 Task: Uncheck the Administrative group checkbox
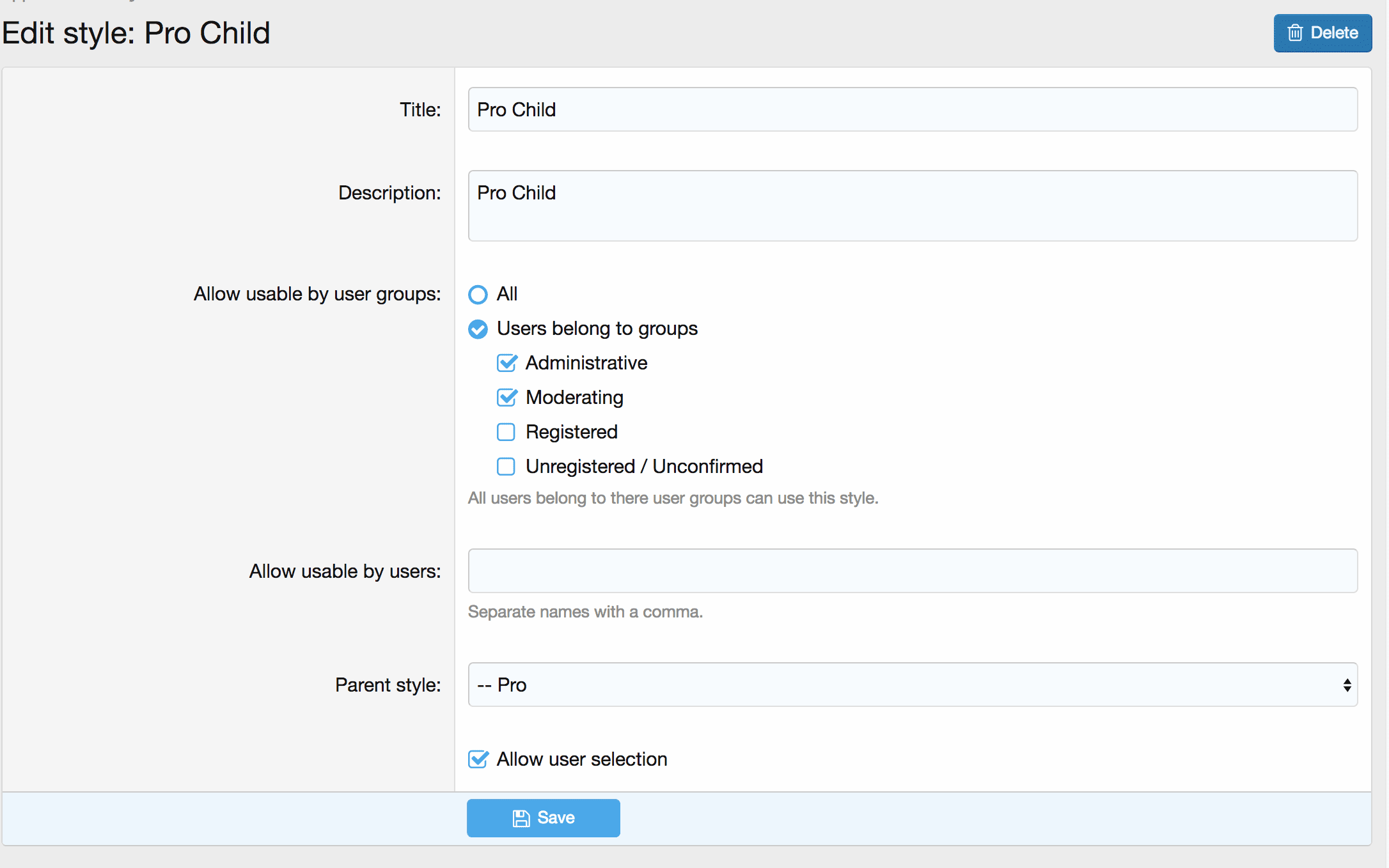[x=506, y=363]
